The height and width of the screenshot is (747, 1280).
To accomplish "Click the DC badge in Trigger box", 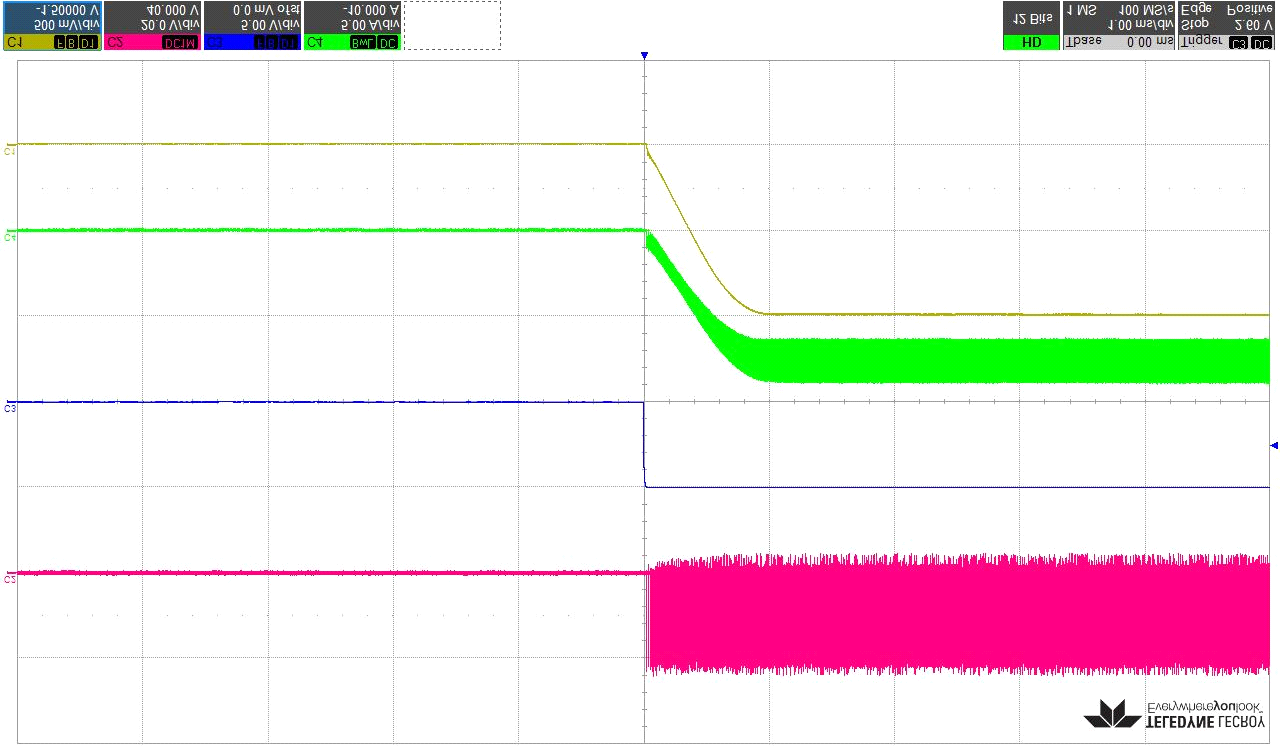I will coord(1262,43).
